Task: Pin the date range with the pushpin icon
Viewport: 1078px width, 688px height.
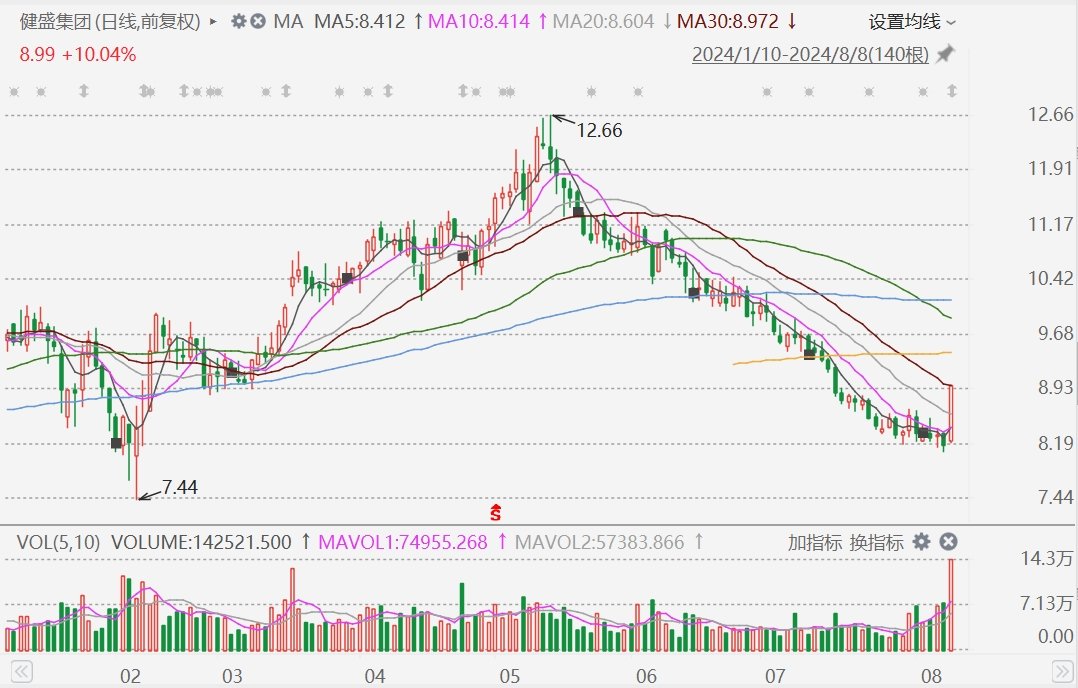Action: (946, 54)
